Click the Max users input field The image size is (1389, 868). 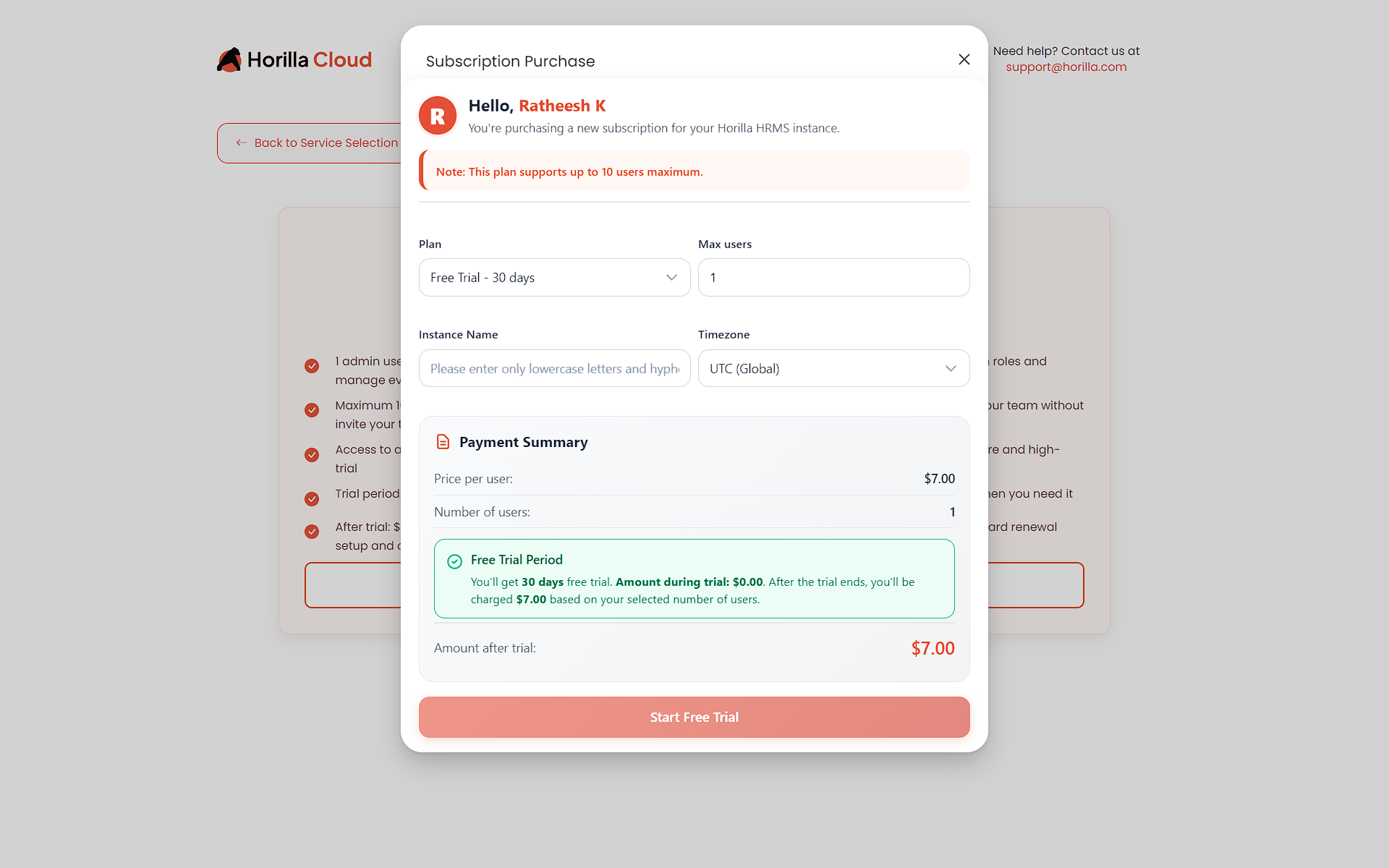point(833,277)
